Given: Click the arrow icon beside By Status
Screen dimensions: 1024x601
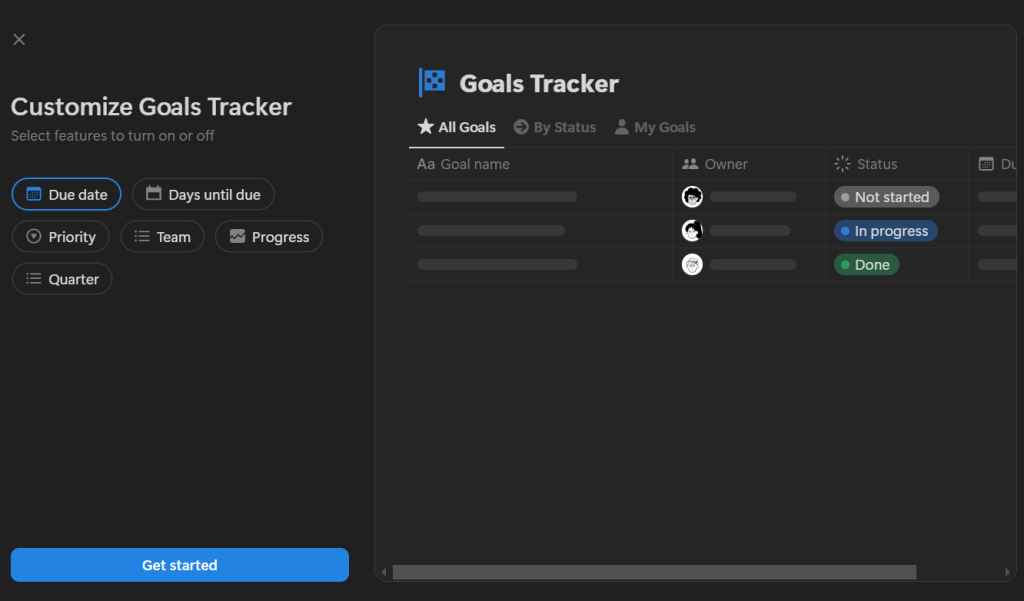Looking at the screenshot, I should click(x=521, y=127).
